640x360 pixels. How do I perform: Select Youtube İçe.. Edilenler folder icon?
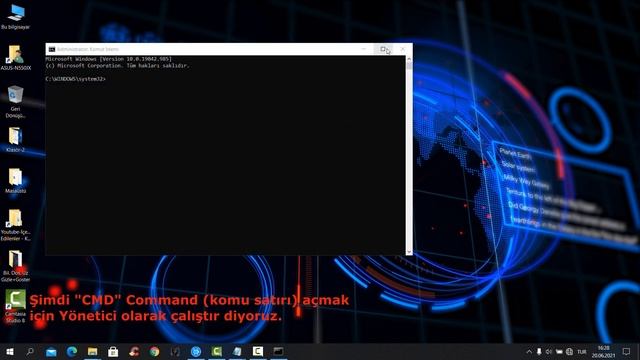[x=16, y=225]
